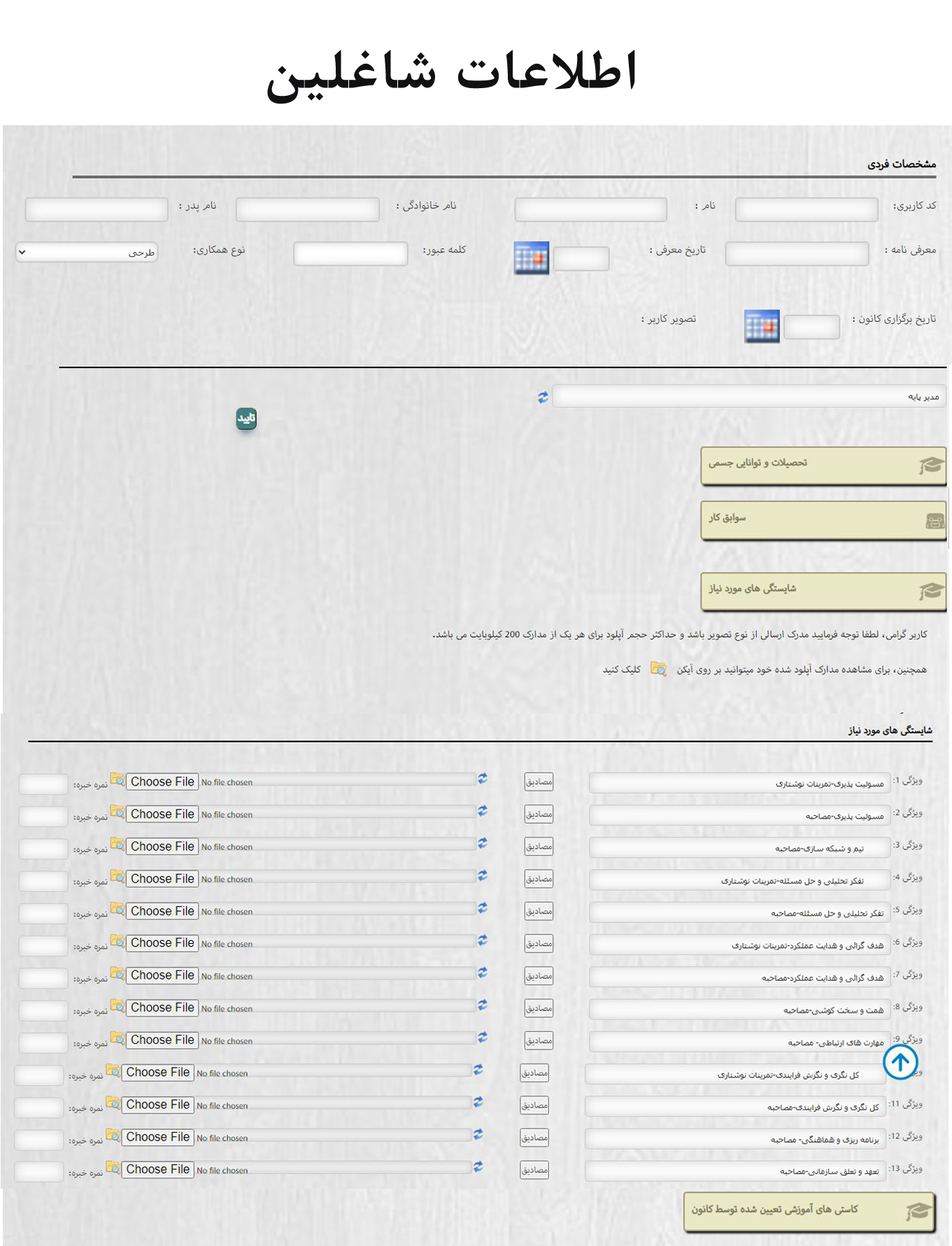This screenshot has height=1246, width=952.
Task: Click folder icon in ویژگی 13 row
Action: pyautogui.click(x=113, y=1168)
